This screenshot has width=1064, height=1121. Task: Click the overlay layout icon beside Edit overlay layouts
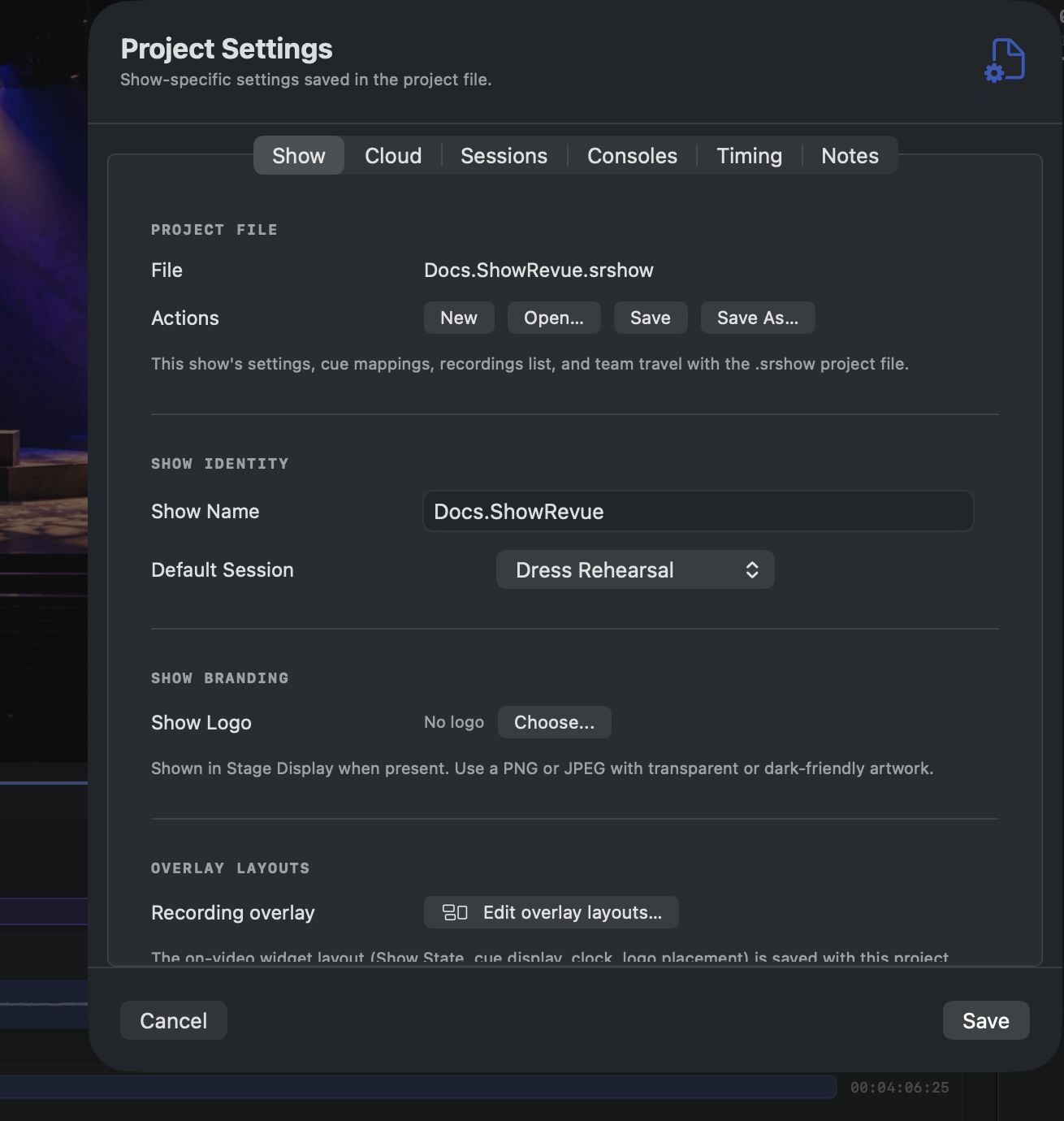[x=455, y=912]
